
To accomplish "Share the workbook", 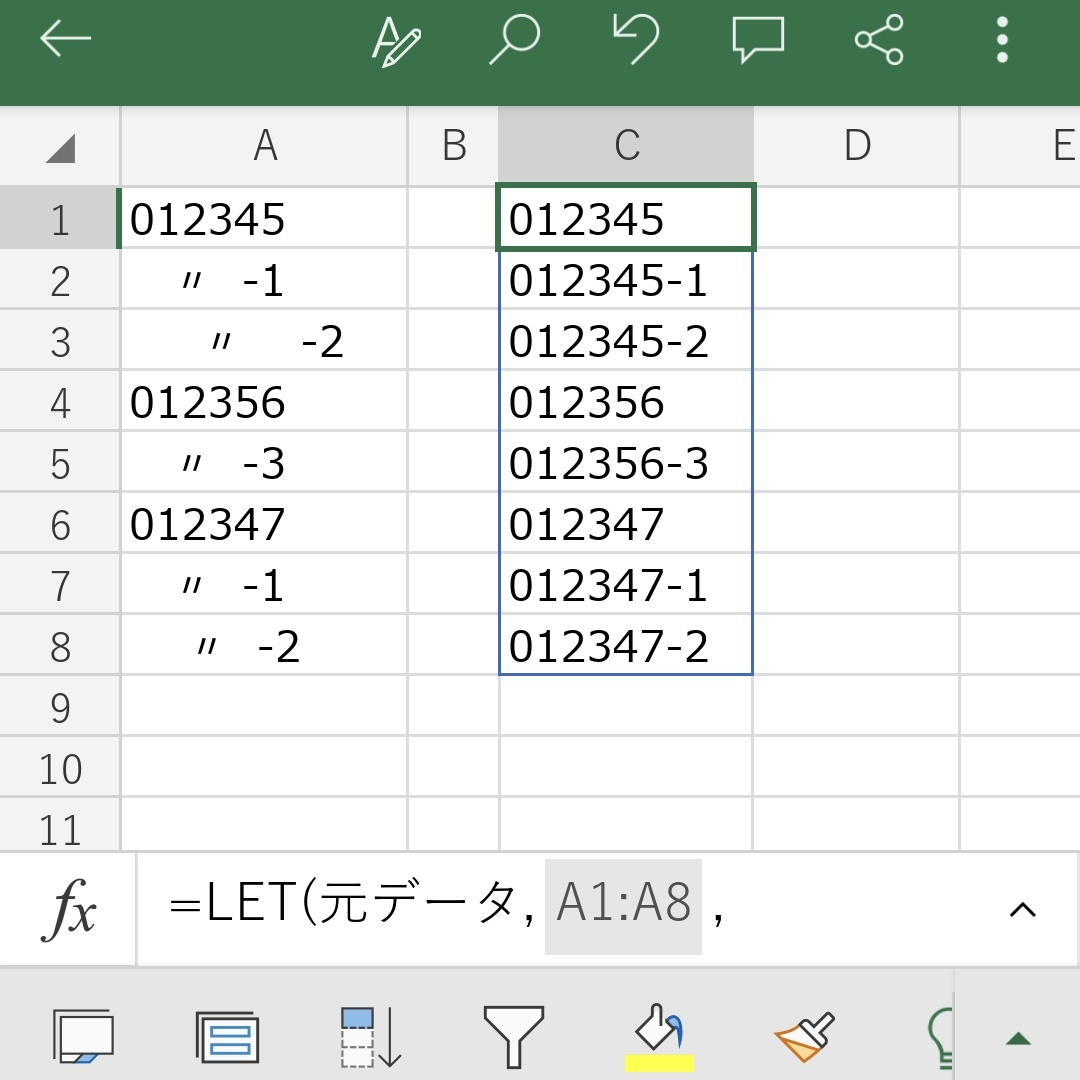I will tap(879, 41).
